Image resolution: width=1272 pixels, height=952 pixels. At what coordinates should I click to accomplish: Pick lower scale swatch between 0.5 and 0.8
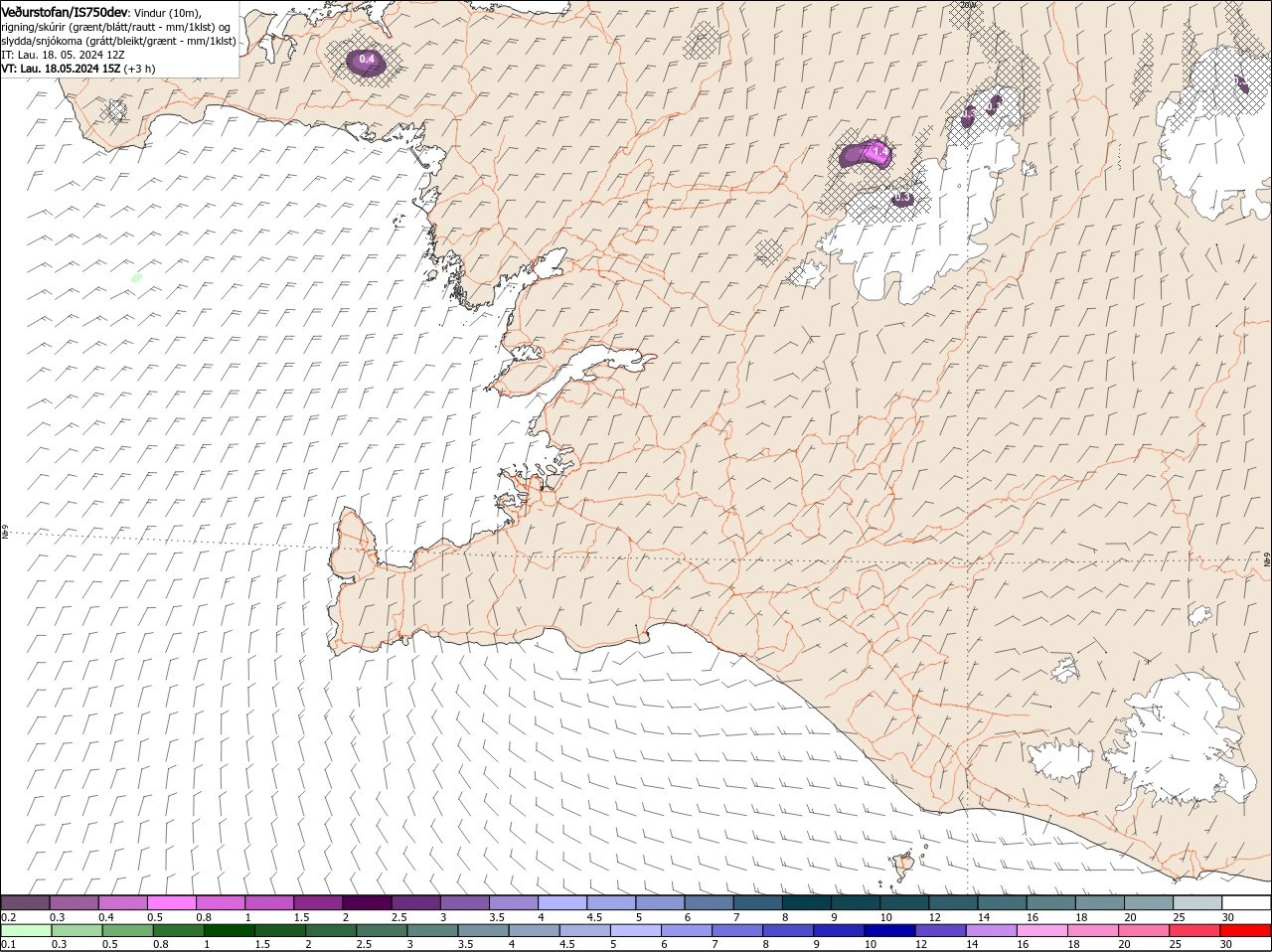click(x=127, y=931)
